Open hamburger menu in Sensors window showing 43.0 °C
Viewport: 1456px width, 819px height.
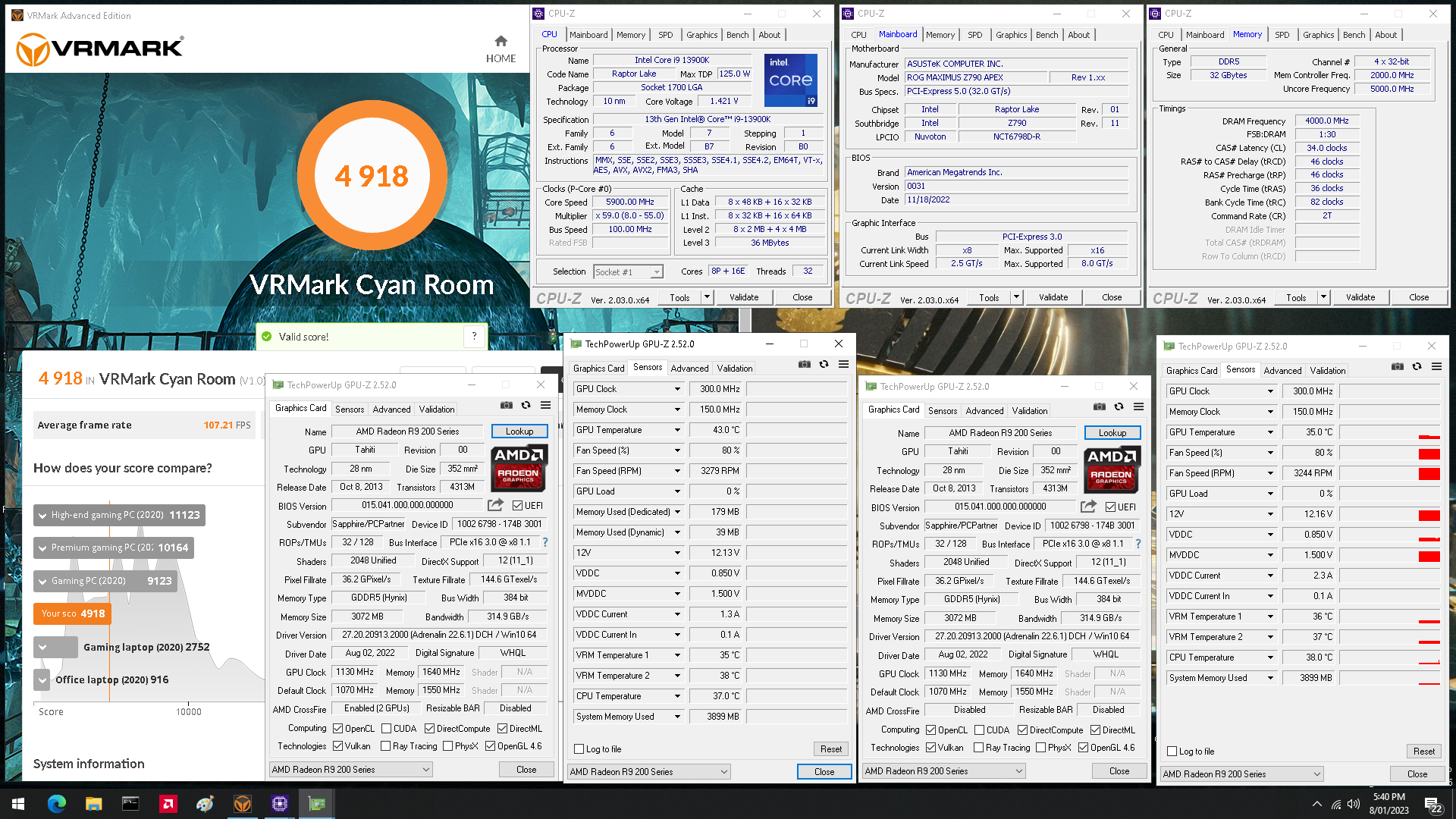(843, 364)
